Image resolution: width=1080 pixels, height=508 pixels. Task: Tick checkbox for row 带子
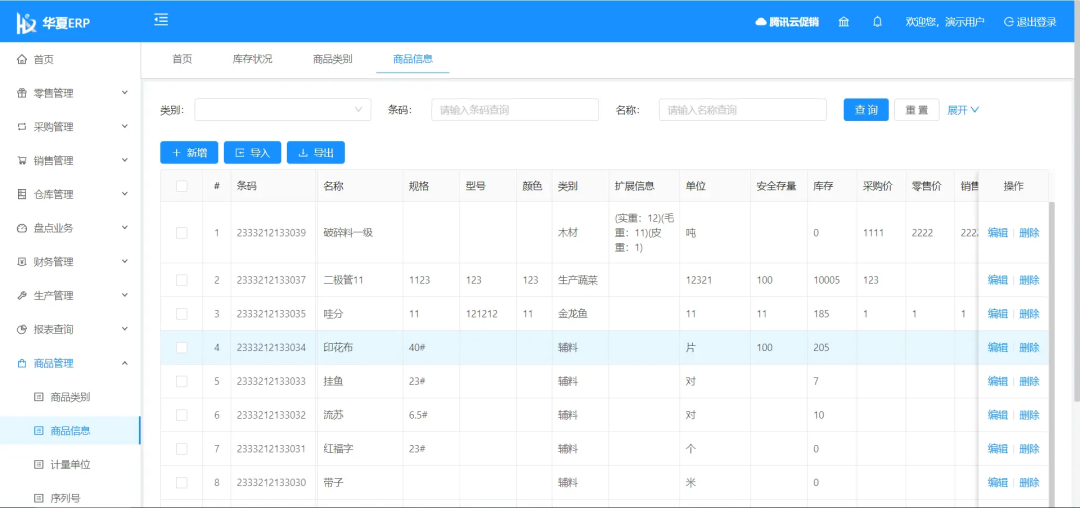click(182, 483)
